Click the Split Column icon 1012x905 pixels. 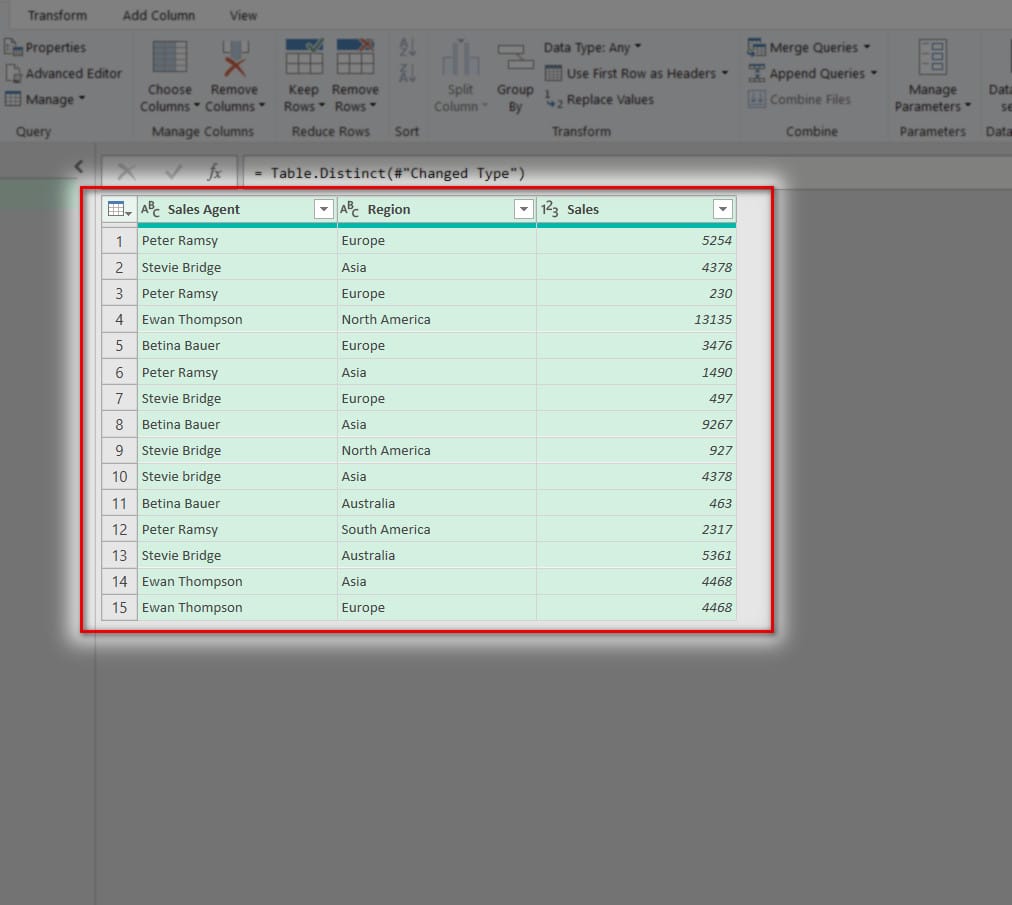pyautogui.click(x=460, y=59)
